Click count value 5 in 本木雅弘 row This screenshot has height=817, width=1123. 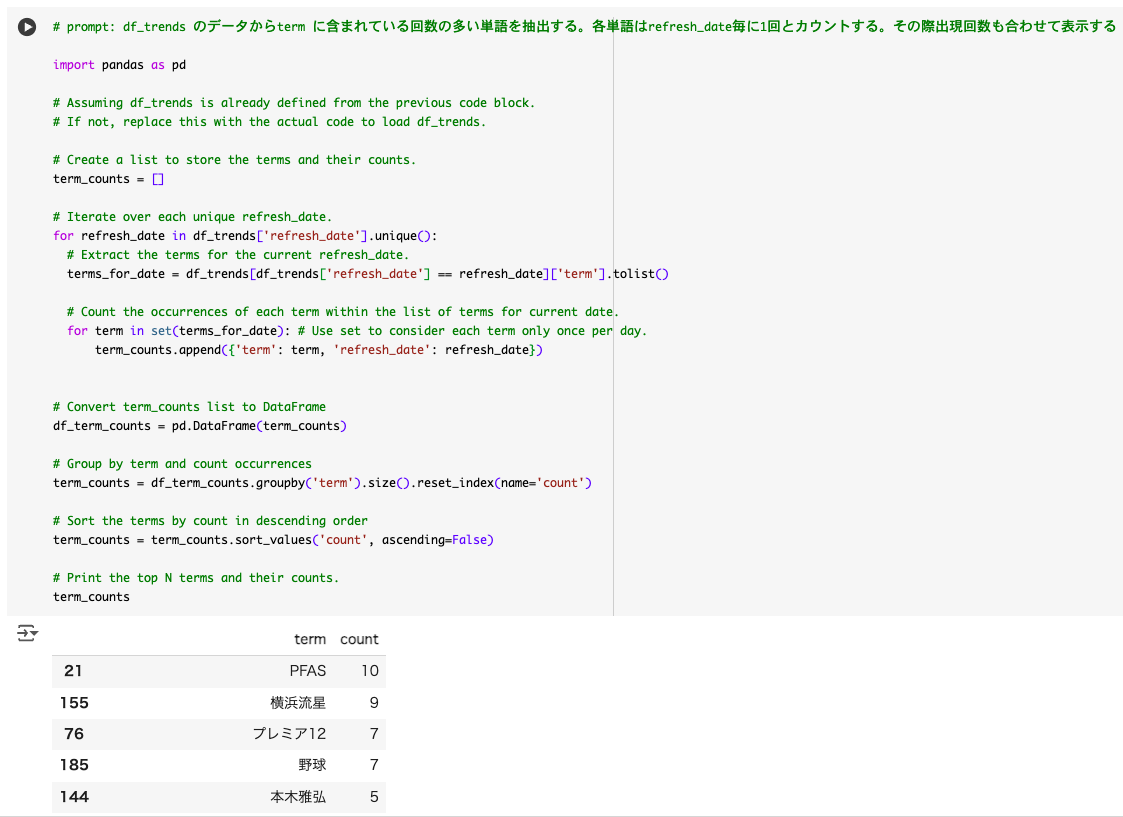[x=374, y=796]
